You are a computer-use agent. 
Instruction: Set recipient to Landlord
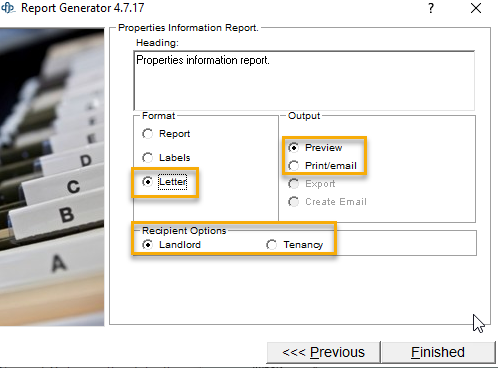[x=147, y=245]
